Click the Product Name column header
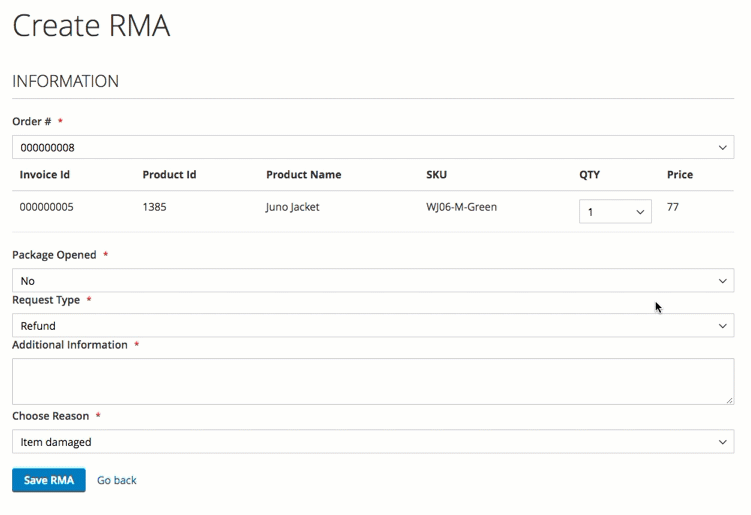The image size is (751, 515). (x=303, y=175)
